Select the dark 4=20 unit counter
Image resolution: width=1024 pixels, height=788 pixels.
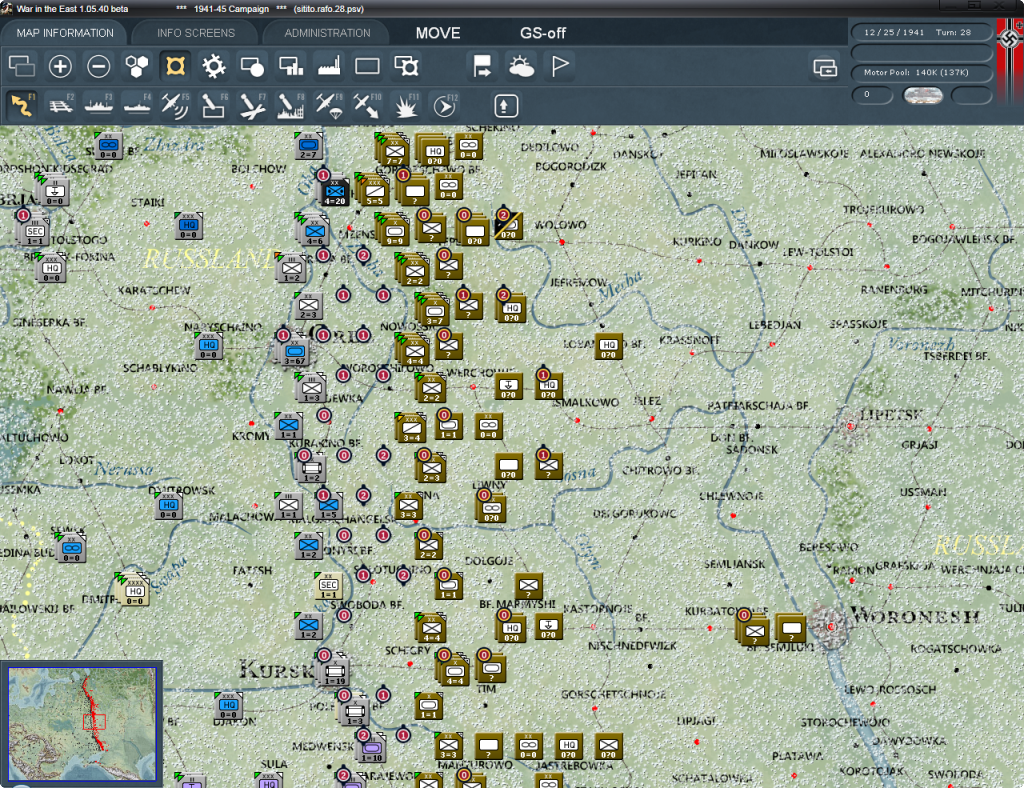coord(334,192)
